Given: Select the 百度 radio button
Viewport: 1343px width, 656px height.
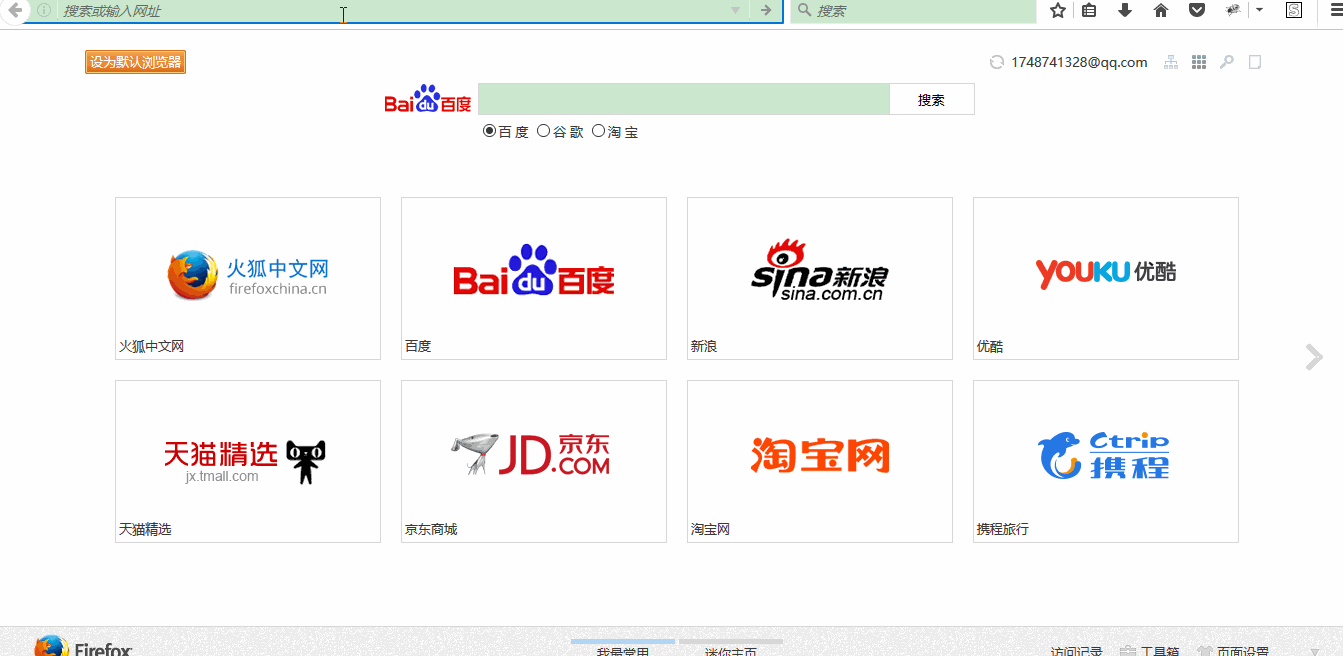Looking at the screenshot, I should [x=489, y=131].
